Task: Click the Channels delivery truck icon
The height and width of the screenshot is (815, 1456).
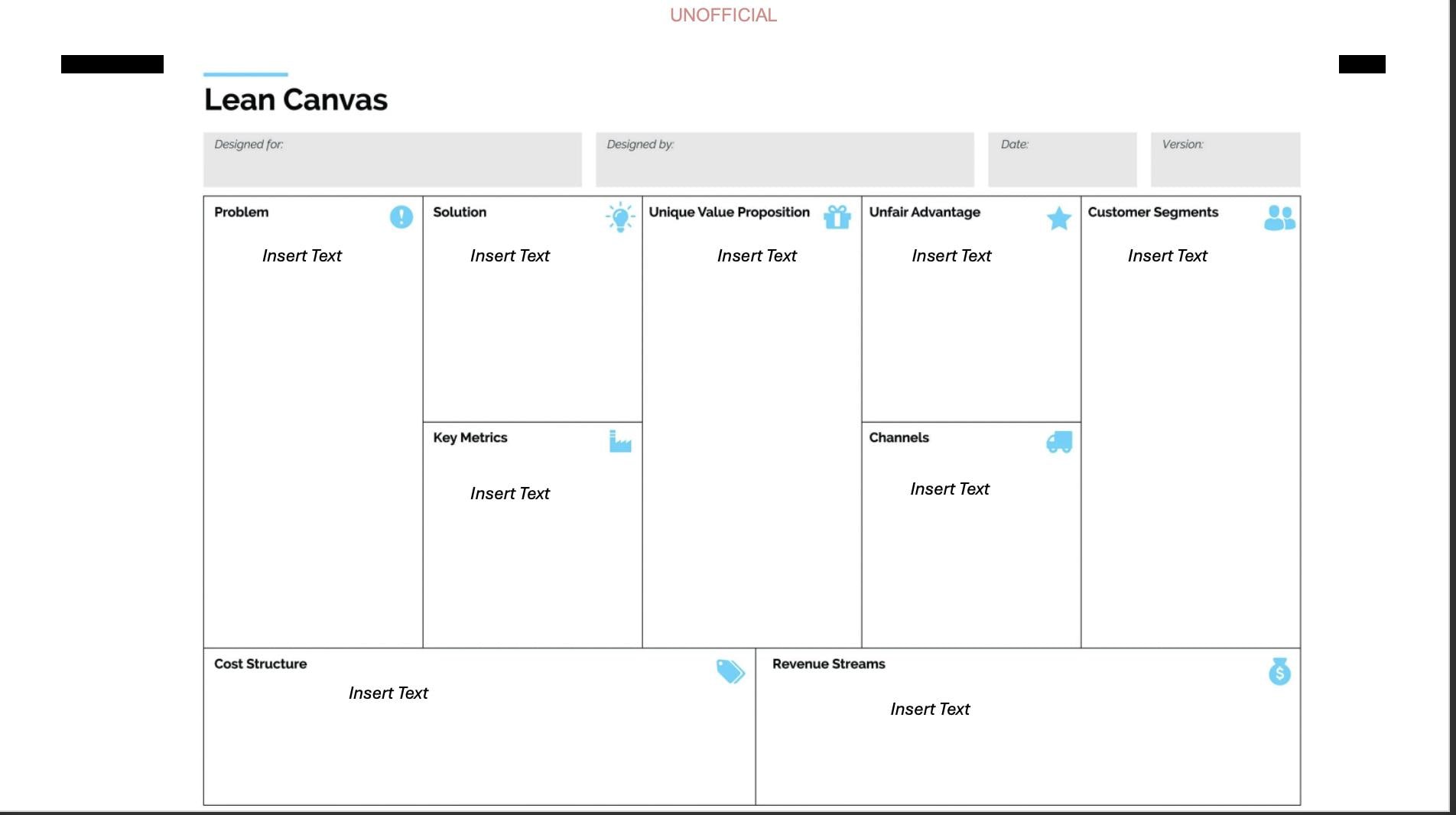Action: pyautogui.click(x=1059, y=442)
